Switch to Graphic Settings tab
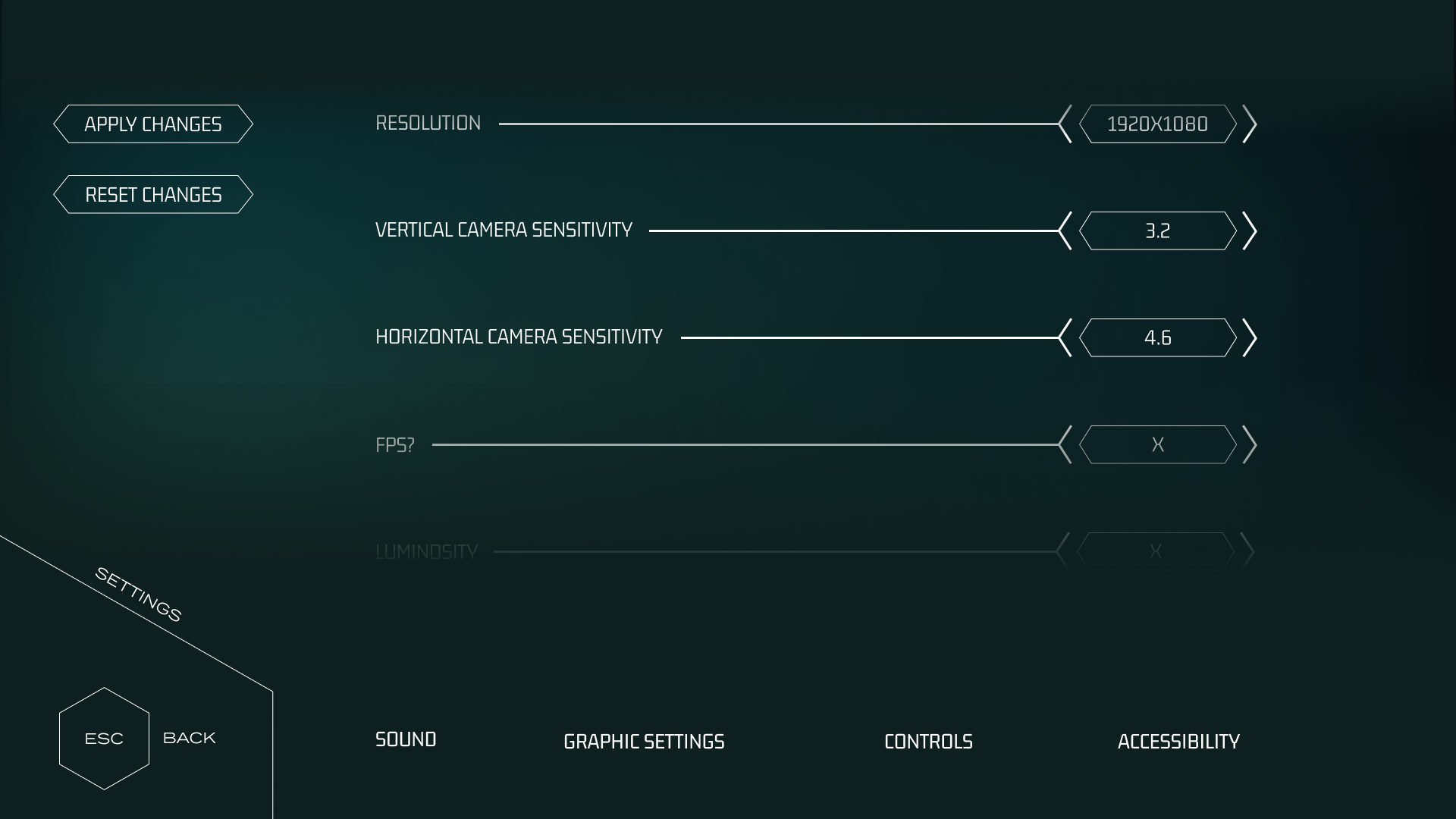The height and width of the screenshot is (819, 1456). 644,742
